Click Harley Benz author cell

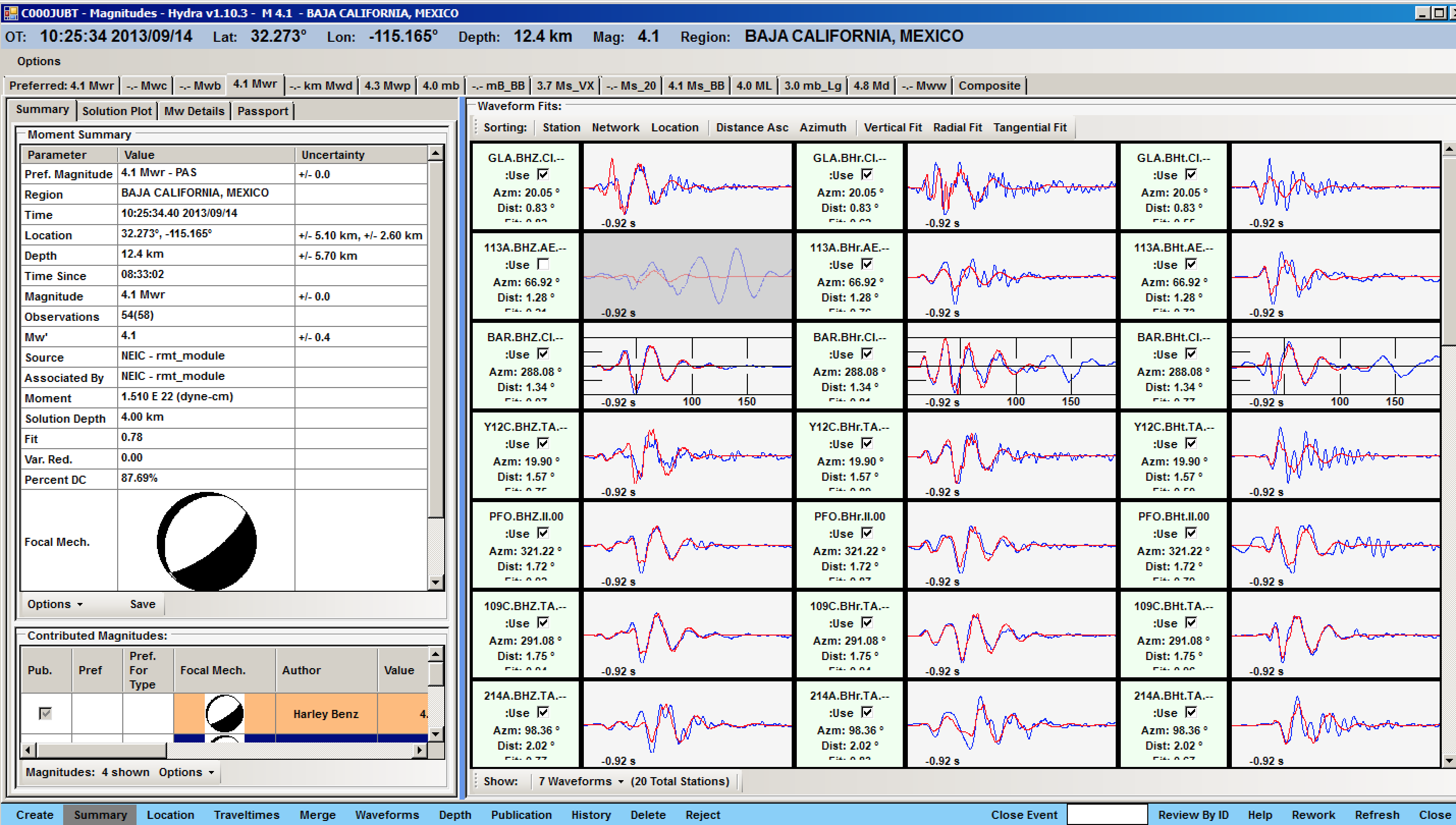click(326, 713)
